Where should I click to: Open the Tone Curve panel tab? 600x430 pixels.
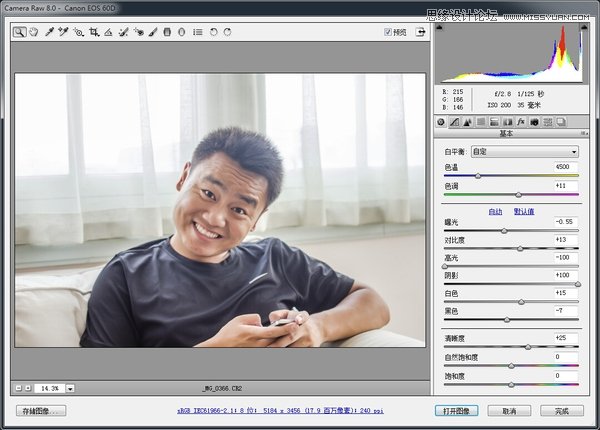(455, 122)
